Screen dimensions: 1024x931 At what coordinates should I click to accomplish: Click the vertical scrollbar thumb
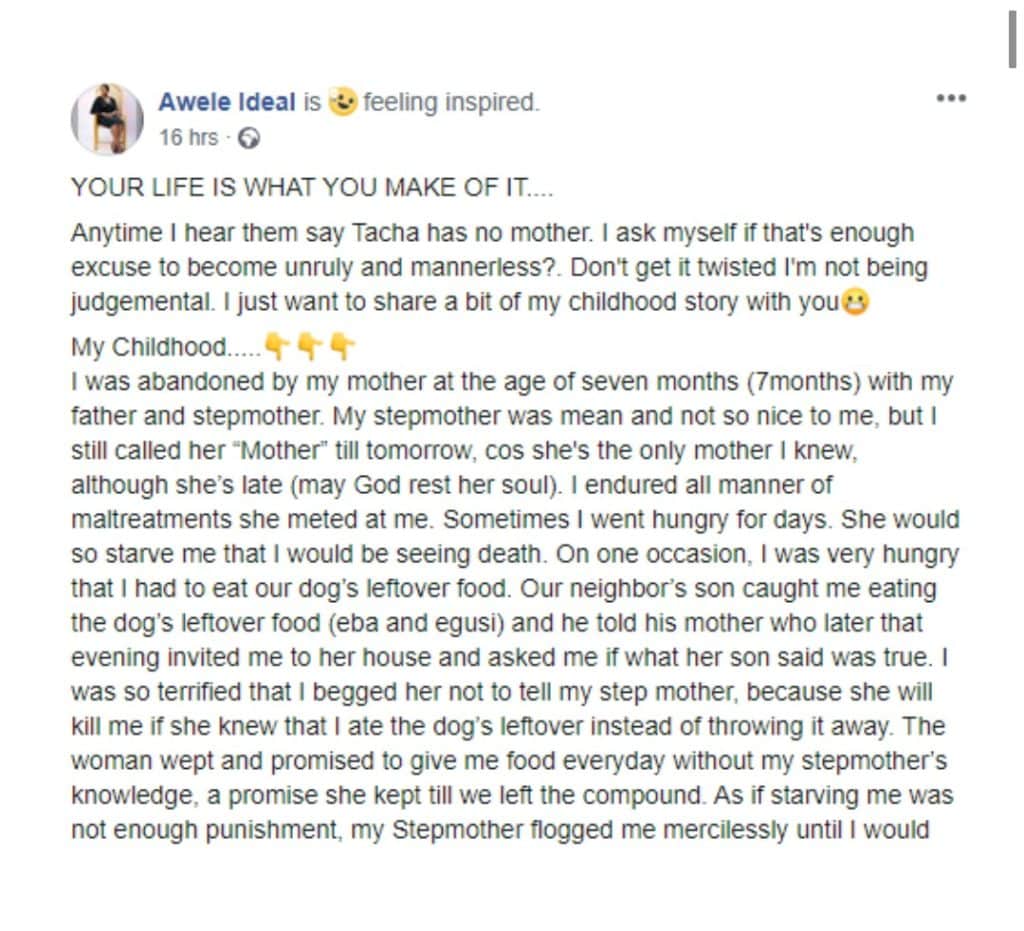(1012, 40)
